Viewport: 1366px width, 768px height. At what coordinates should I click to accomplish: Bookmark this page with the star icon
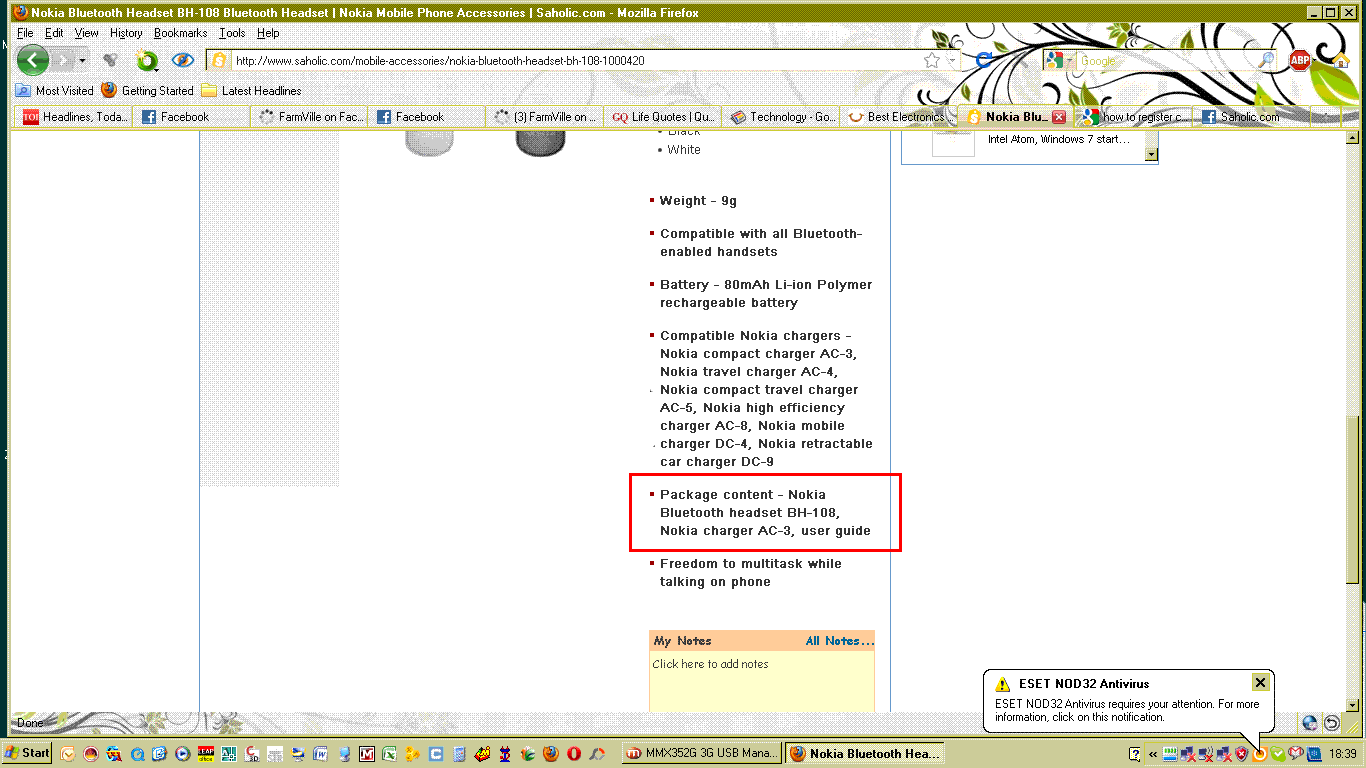932,61
